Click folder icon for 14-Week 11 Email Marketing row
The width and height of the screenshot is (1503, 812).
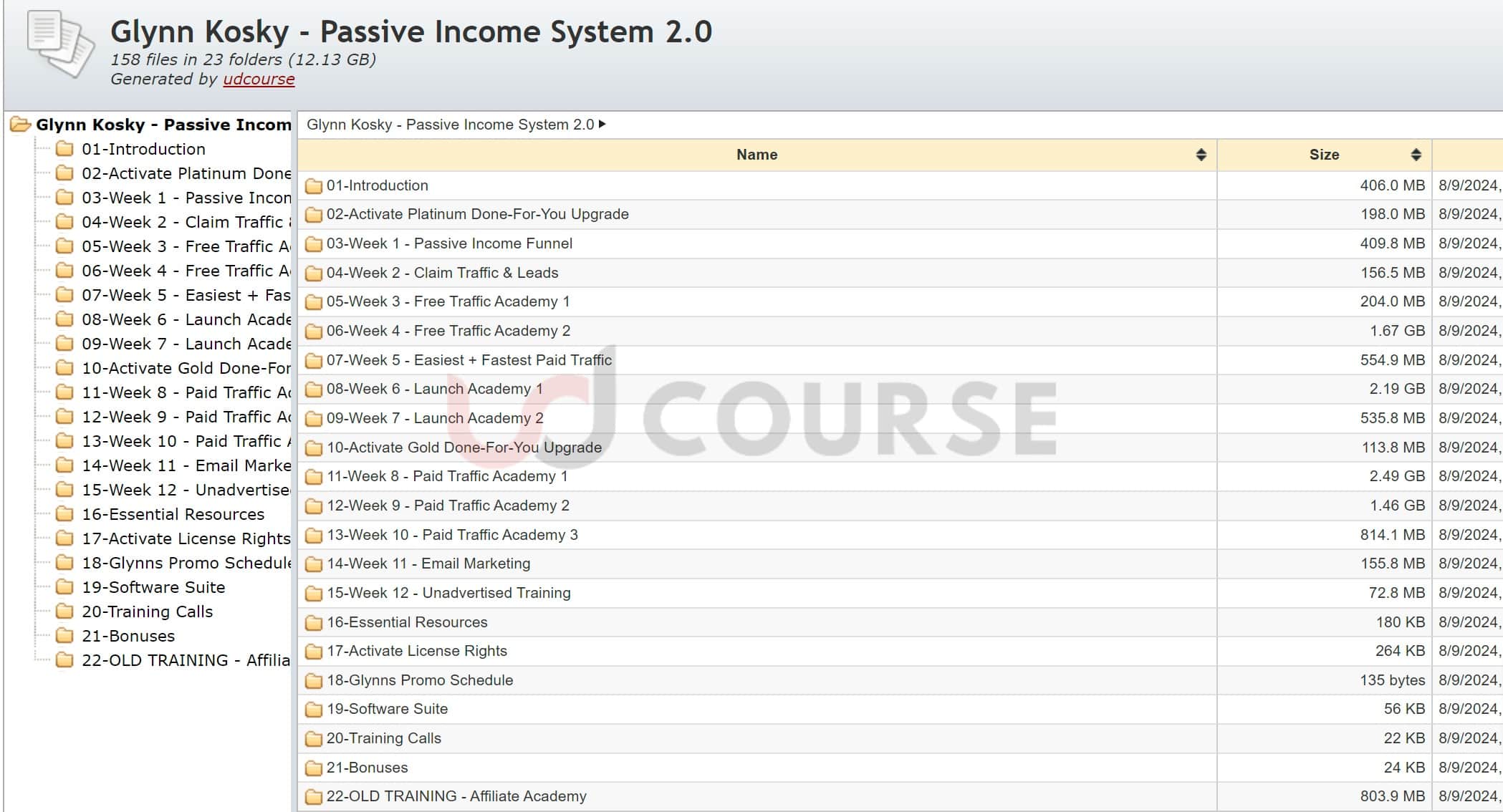314,564
